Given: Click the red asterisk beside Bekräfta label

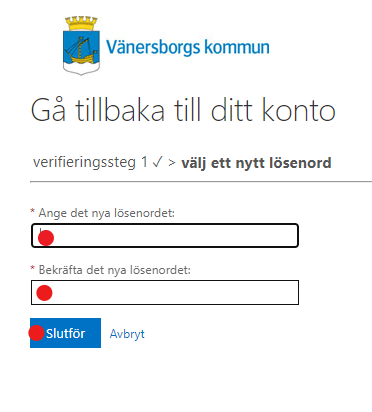Looking at the screenshot, I should [x=32, y=268].
